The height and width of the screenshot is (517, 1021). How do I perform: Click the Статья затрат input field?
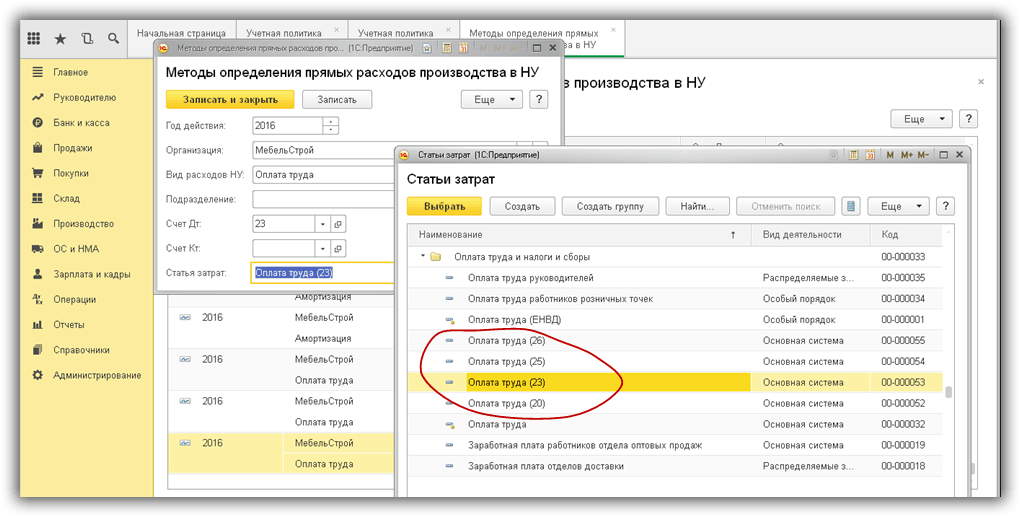tap(323, 273)
